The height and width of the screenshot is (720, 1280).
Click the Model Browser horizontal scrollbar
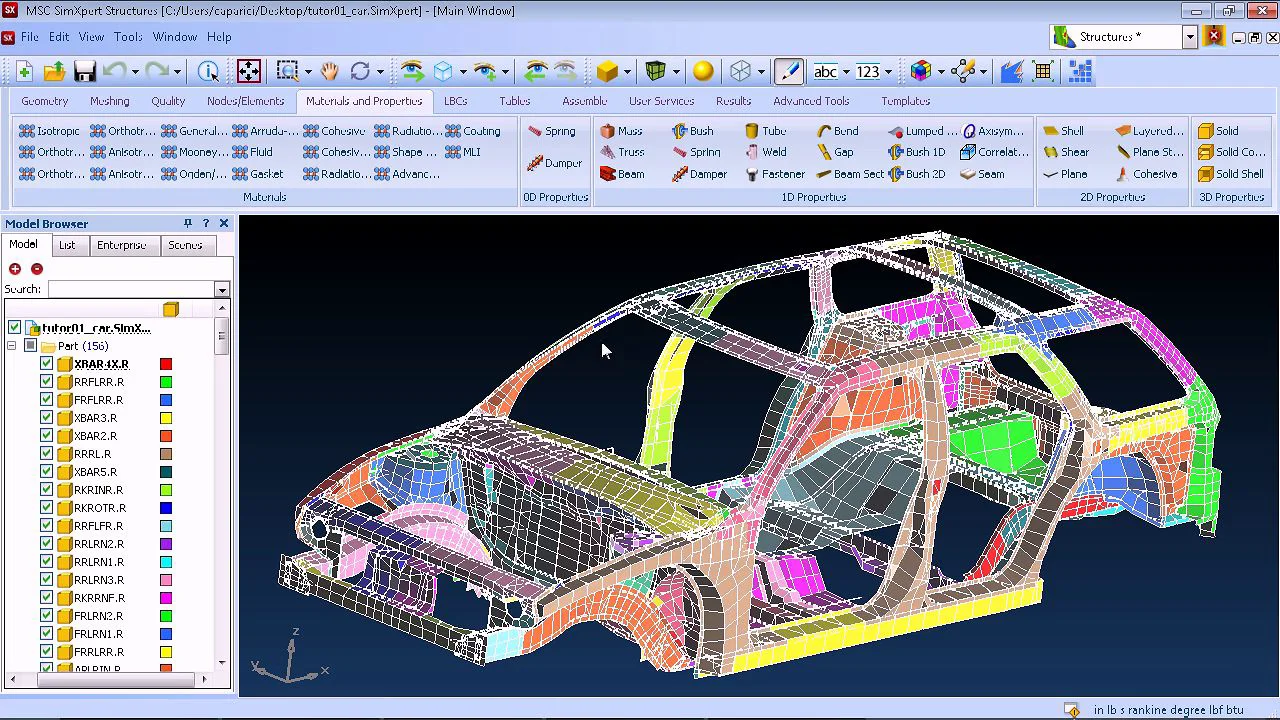coord(117,679)
